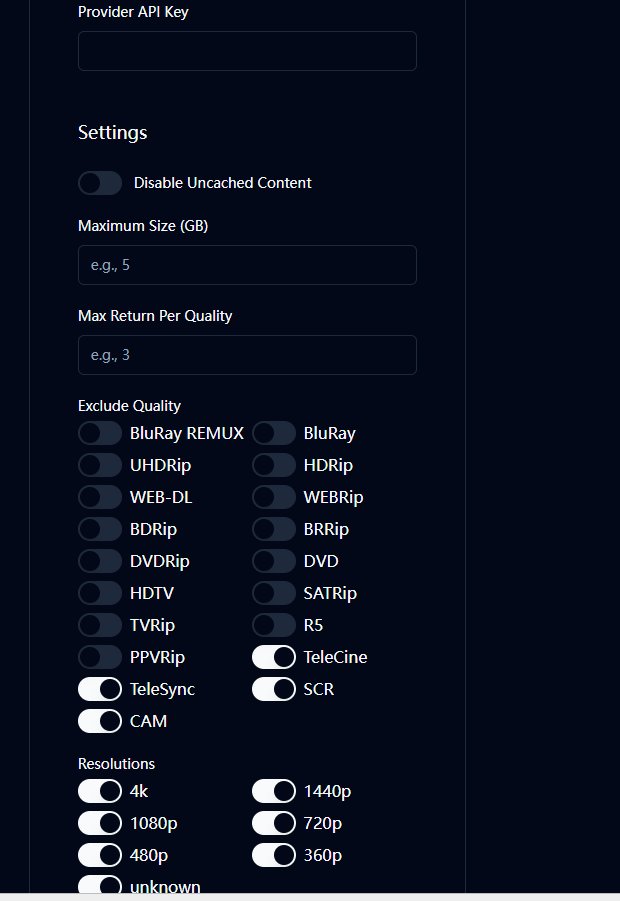Disable the TeleSync switch
This screenshot has width=620, height=901.
pyautogui.click(x=99, y=689)
